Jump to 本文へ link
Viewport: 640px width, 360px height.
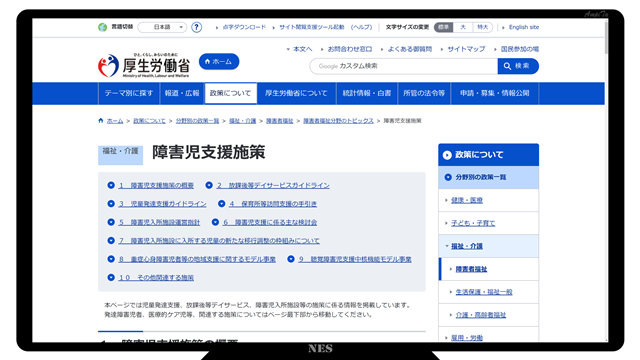[302, 49]
